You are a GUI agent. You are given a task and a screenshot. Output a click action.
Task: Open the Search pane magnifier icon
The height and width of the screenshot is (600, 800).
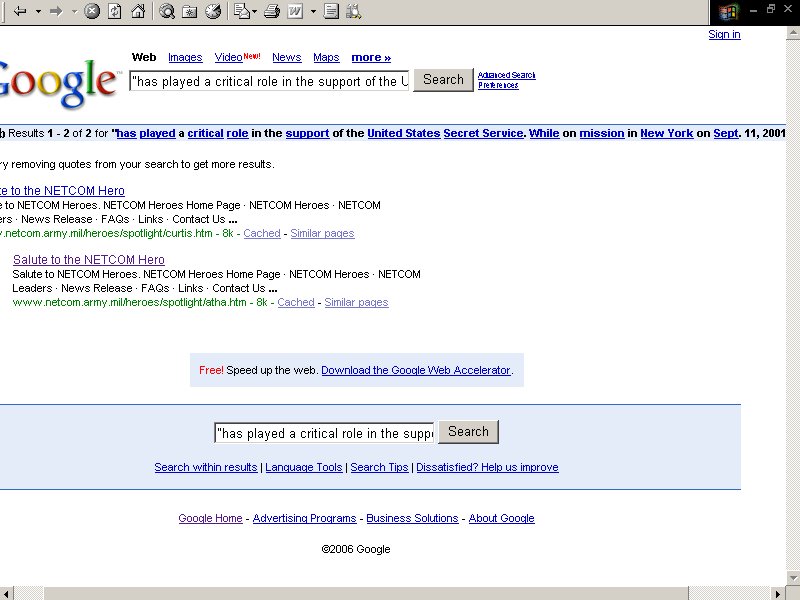pyautogui.click(x=167, y=11)
